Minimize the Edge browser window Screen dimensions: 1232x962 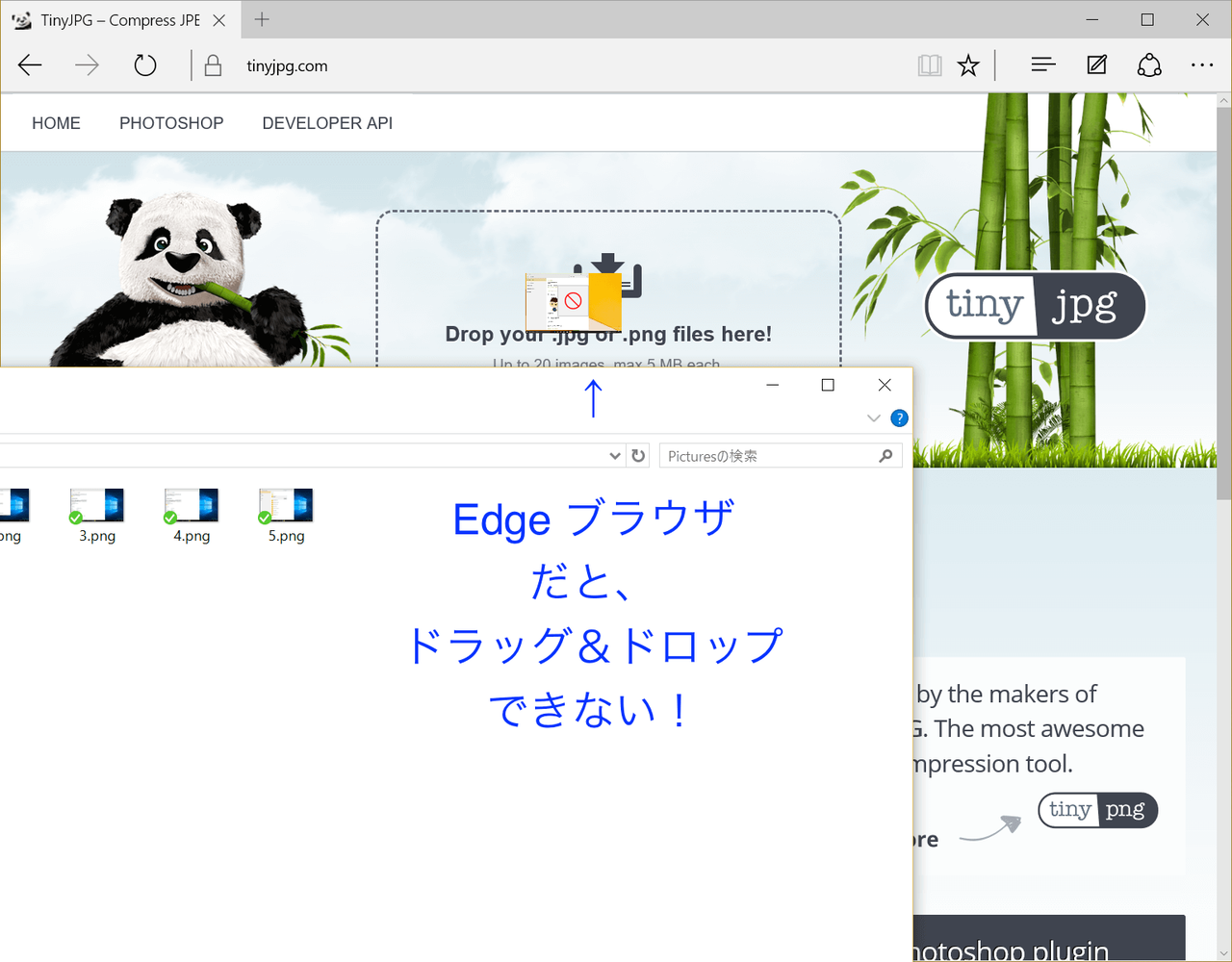(1092, 19)
